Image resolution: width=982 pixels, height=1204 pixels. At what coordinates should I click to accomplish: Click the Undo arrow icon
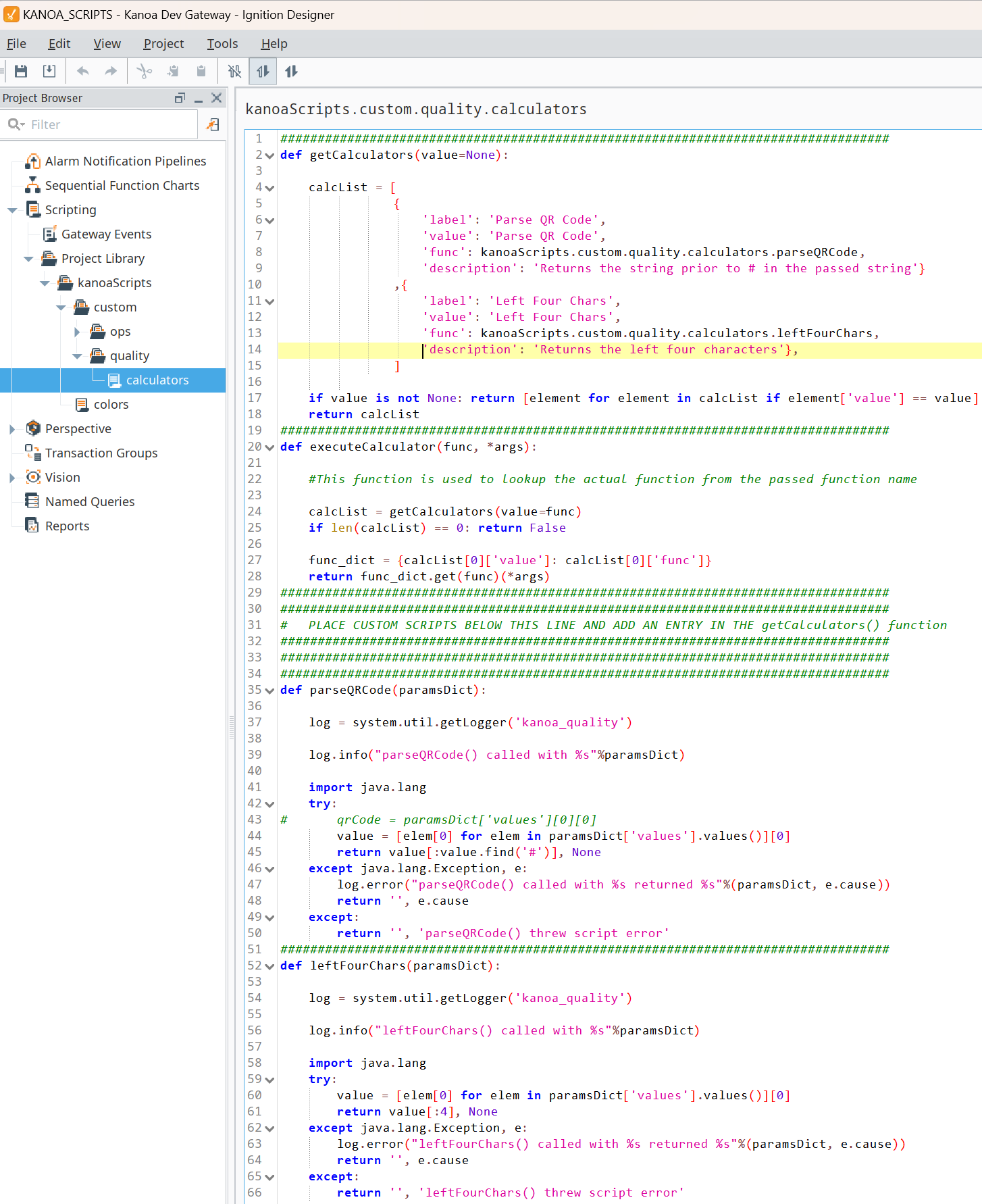pyautogui.click(x=83, y=71)
